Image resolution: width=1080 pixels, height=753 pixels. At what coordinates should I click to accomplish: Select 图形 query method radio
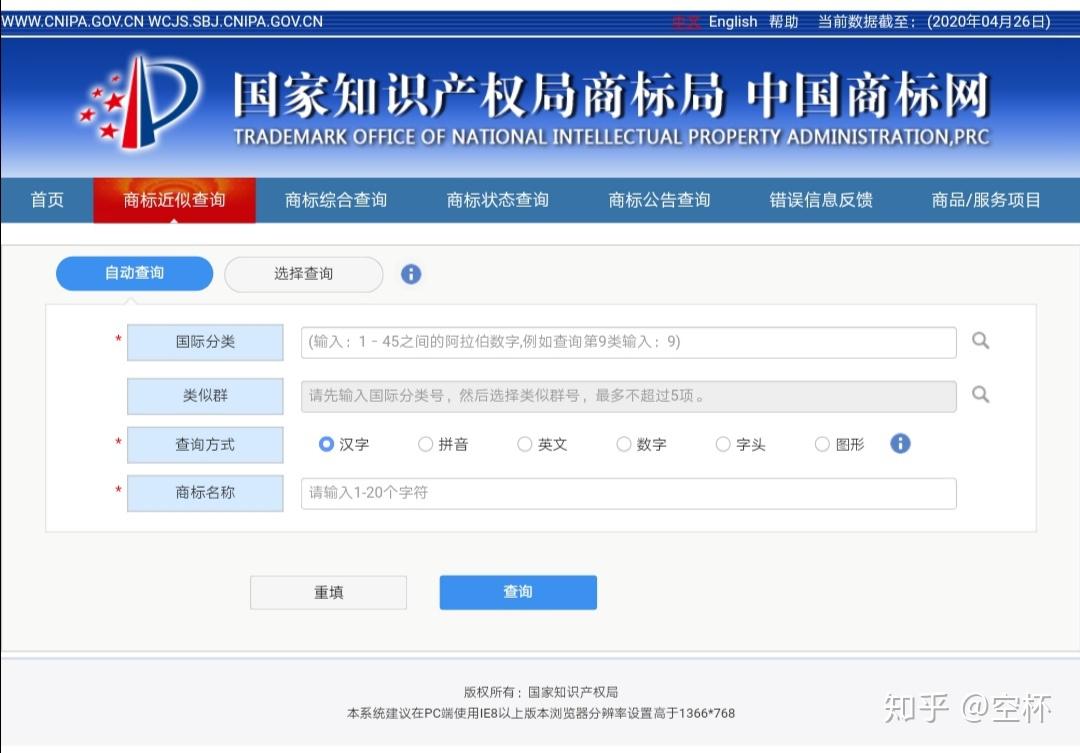tap(822, 444)
